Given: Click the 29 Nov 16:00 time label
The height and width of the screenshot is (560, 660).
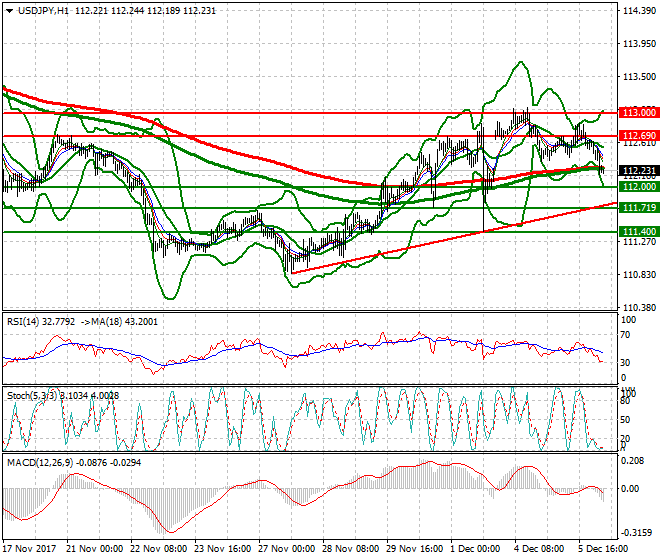Looking at the screenshot, I should point(415,549).
